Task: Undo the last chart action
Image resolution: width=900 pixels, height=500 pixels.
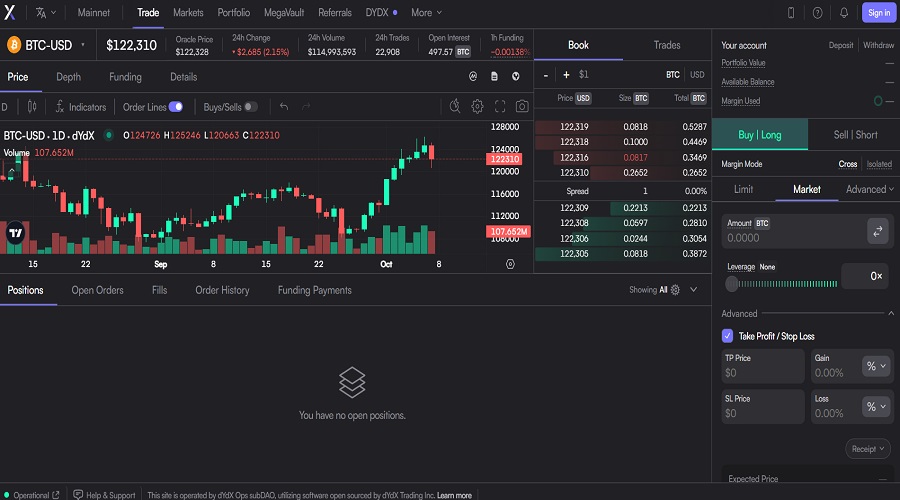Action: click(x=284, y=107)
